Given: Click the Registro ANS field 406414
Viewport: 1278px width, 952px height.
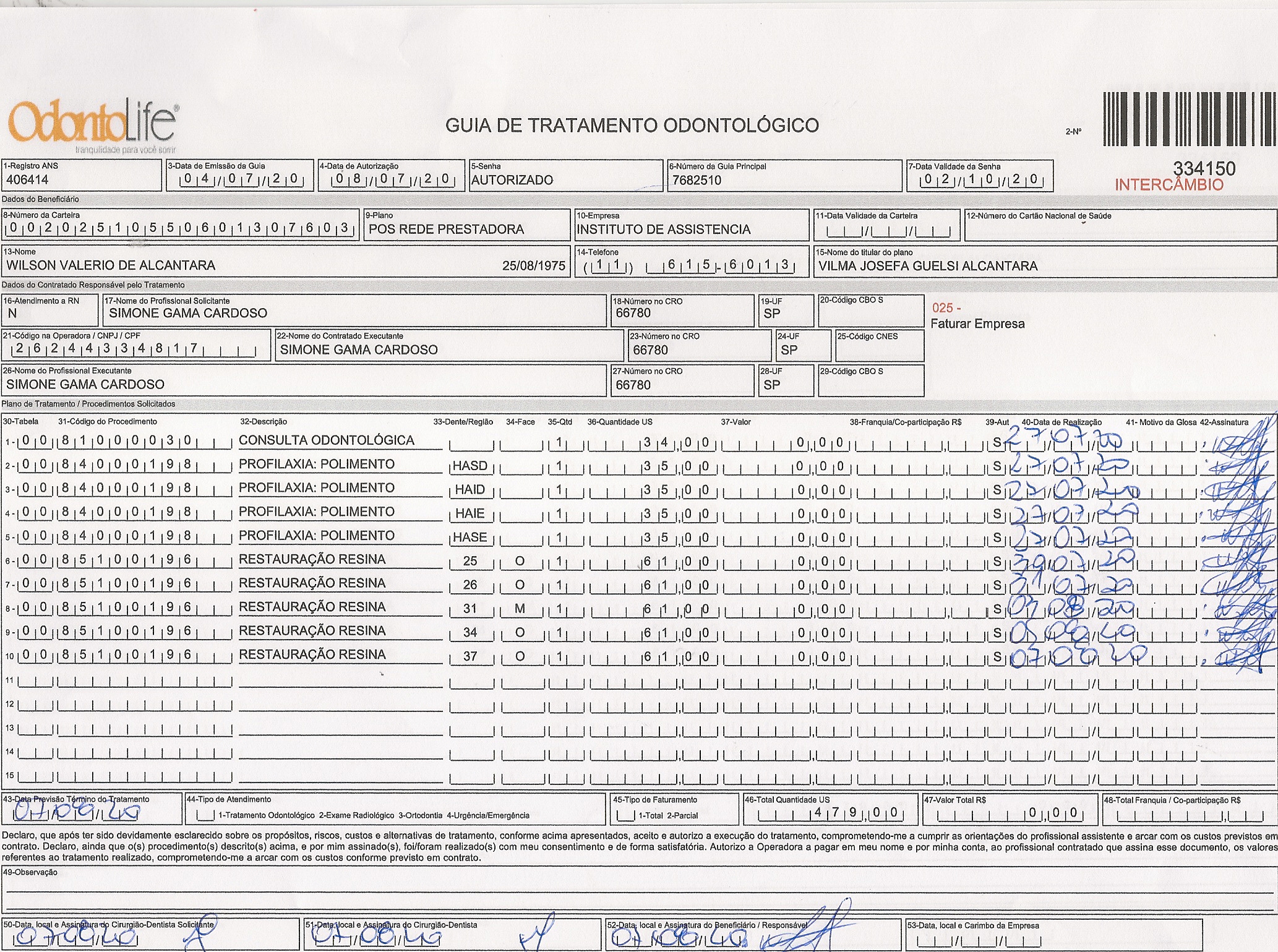Looking at the screenshot, I should [28, 180].
